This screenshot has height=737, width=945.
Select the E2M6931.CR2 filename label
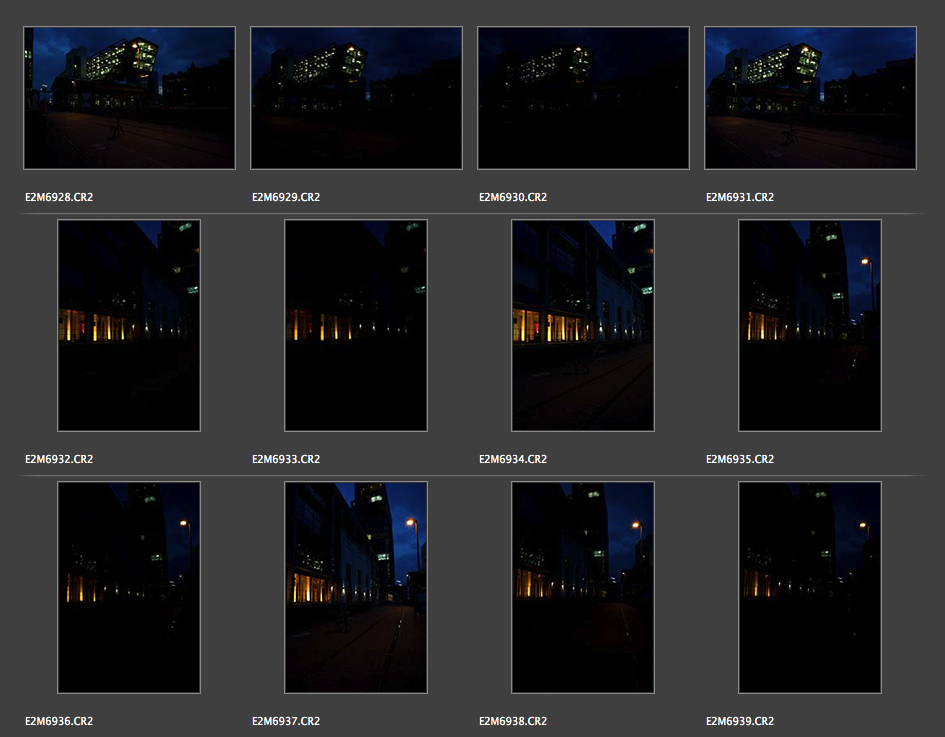(740, 198)
